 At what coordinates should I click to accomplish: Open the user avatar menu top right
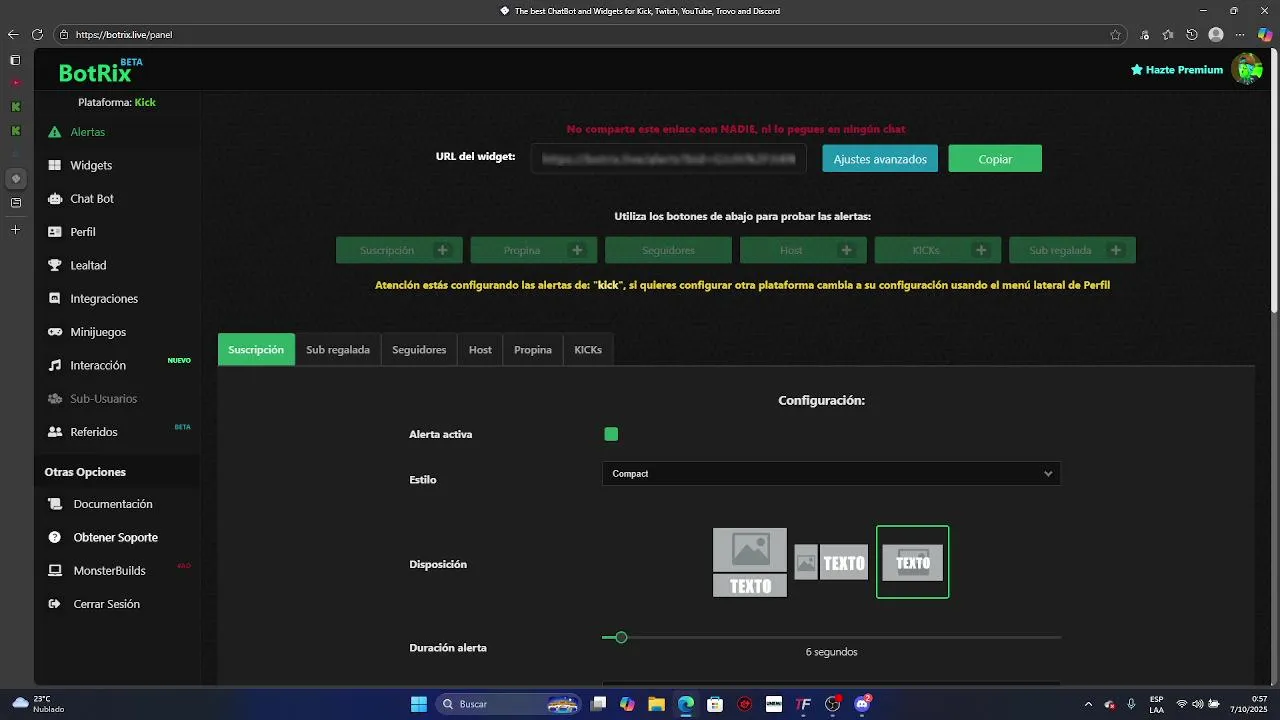pyautogui.click(x=1247, y=69)
